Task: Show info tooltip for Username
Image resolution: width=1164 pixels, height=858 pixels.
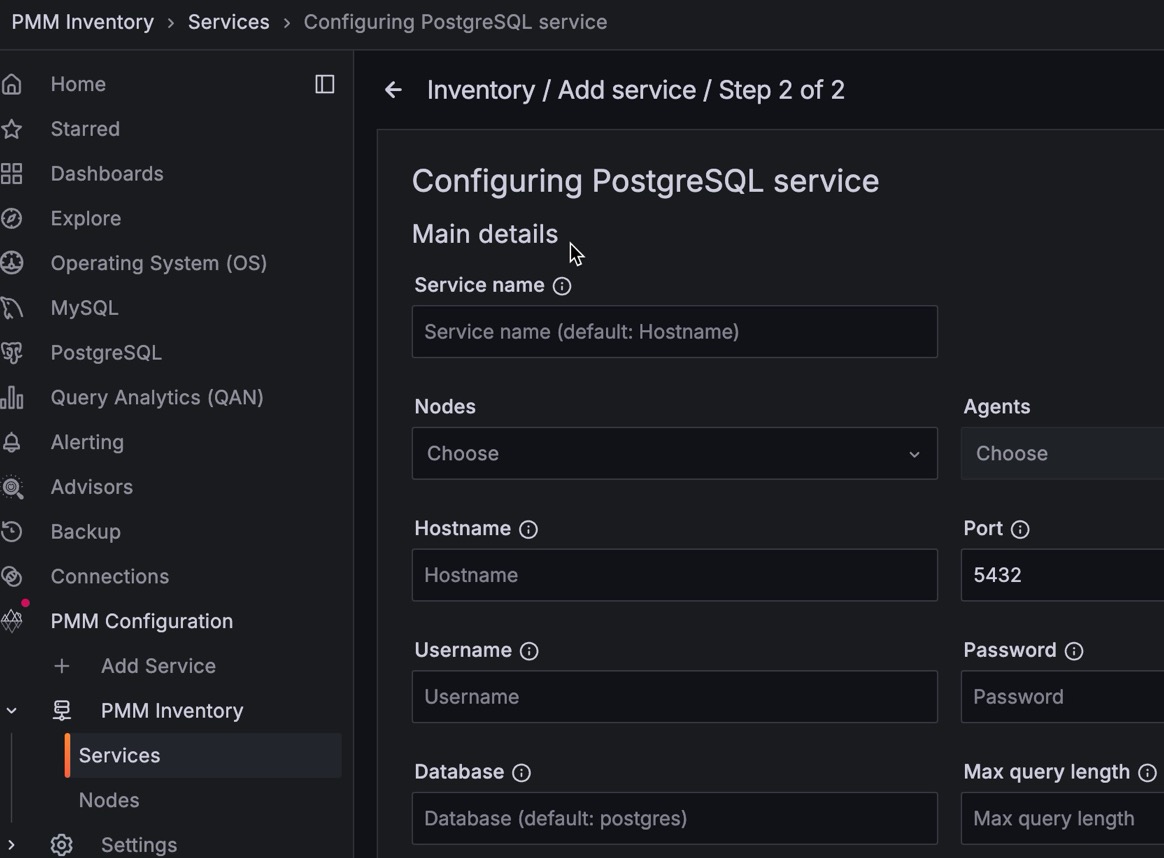Action: 529,651
